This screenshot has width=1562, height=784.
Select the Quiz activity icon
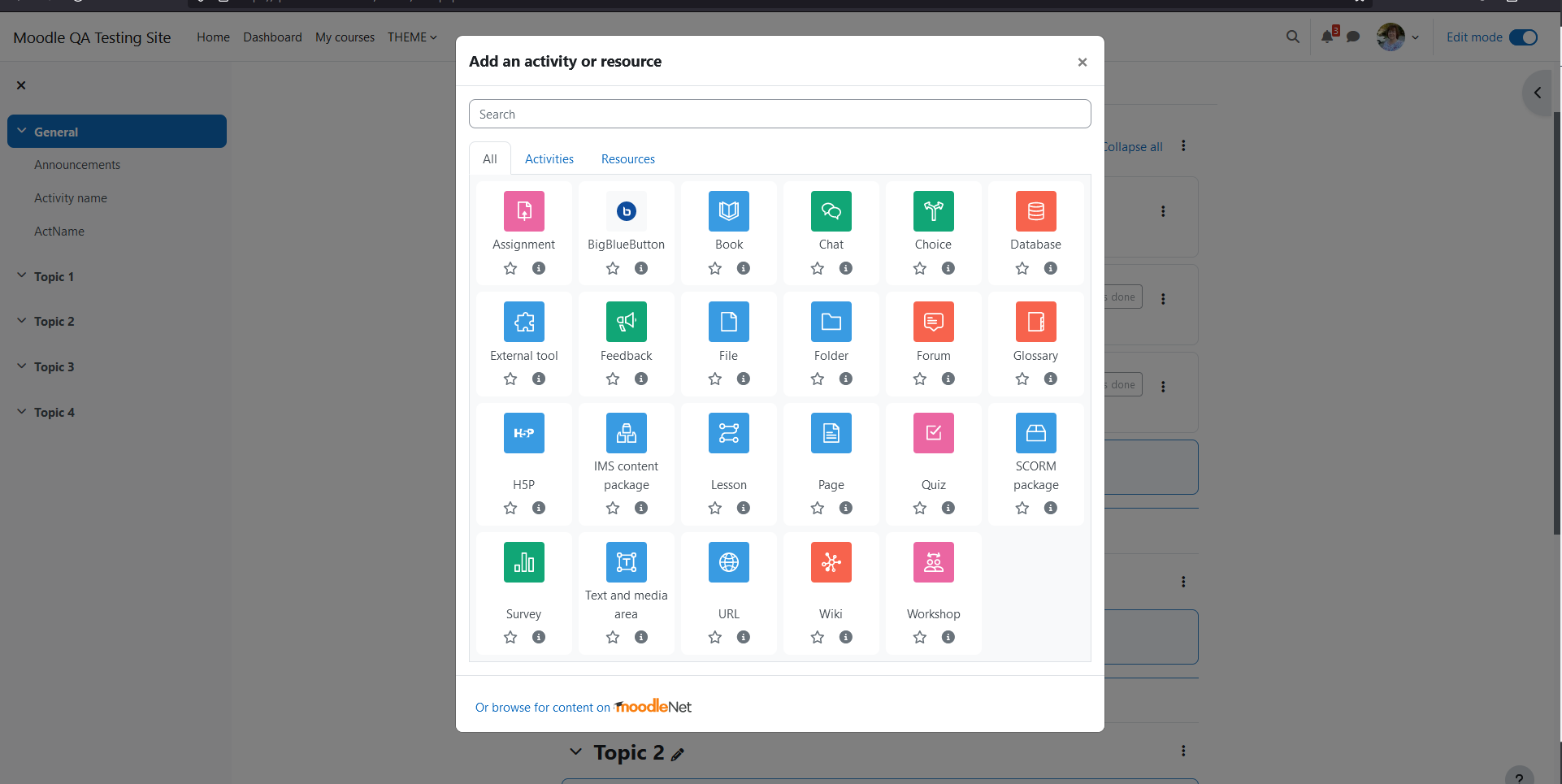point(934,433)
